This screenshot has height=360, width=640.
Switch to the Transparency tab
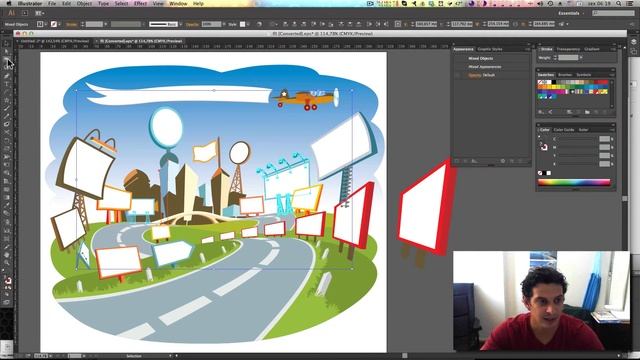569,49
